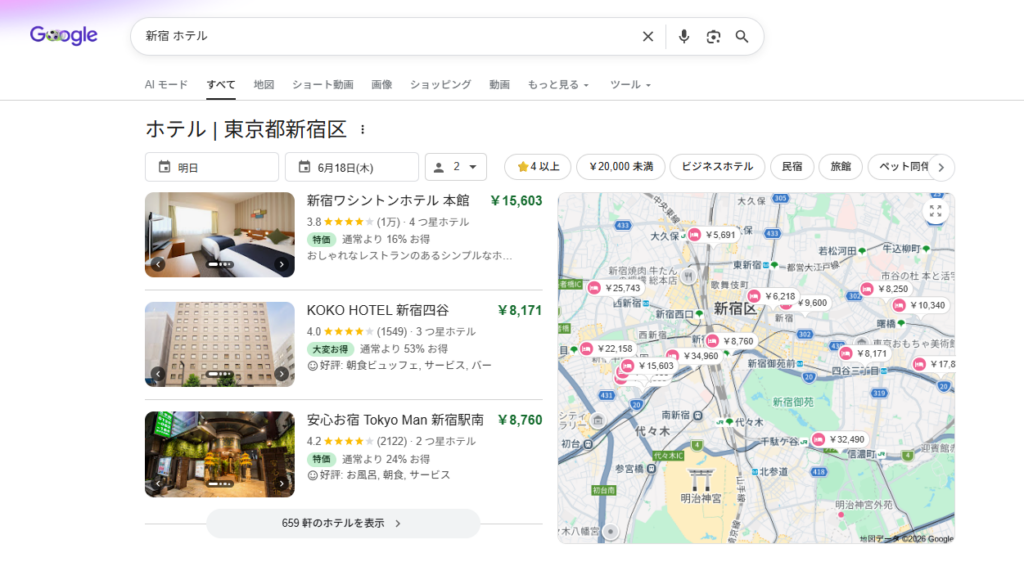
Task: Select the ¥22,158 hotel pin on map
Action: click(x=607, y=349)
